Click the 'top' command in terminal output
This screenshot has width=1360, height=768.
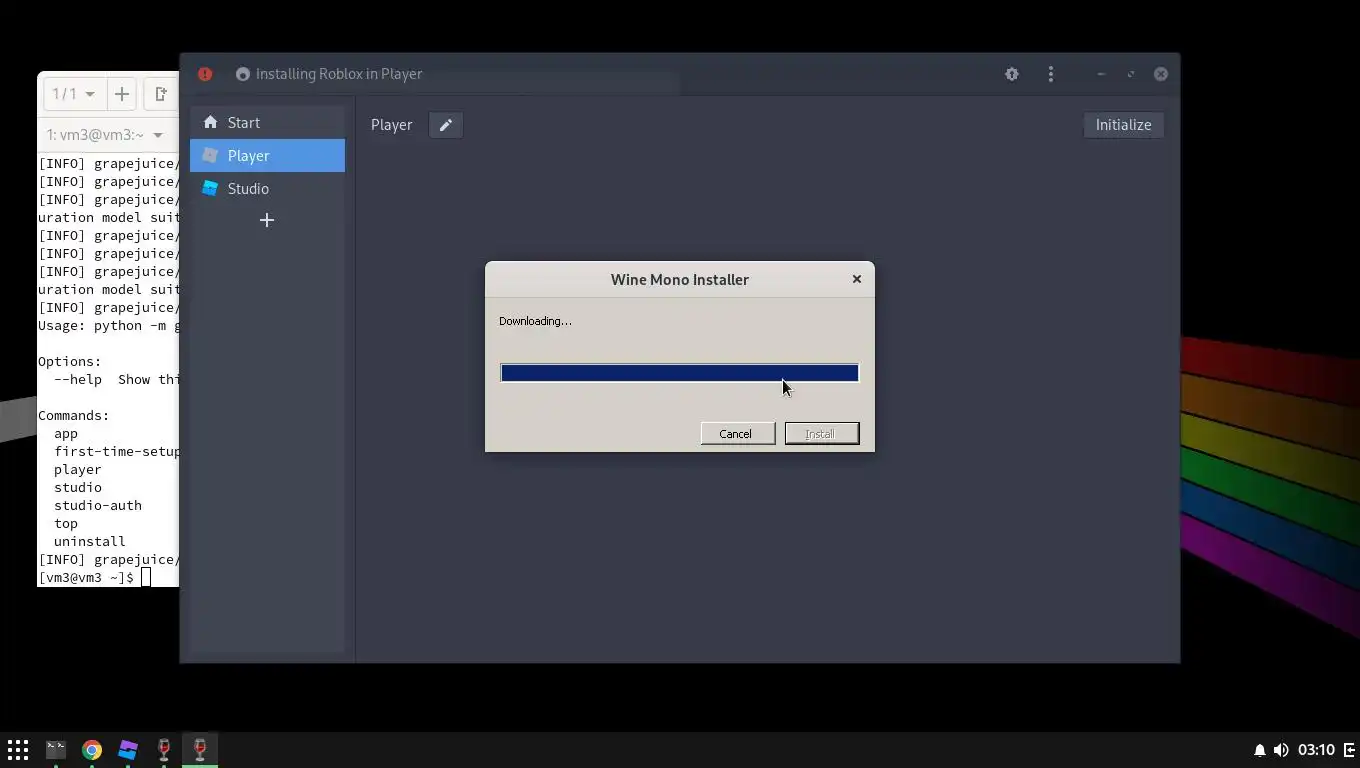tap(66, 523)
